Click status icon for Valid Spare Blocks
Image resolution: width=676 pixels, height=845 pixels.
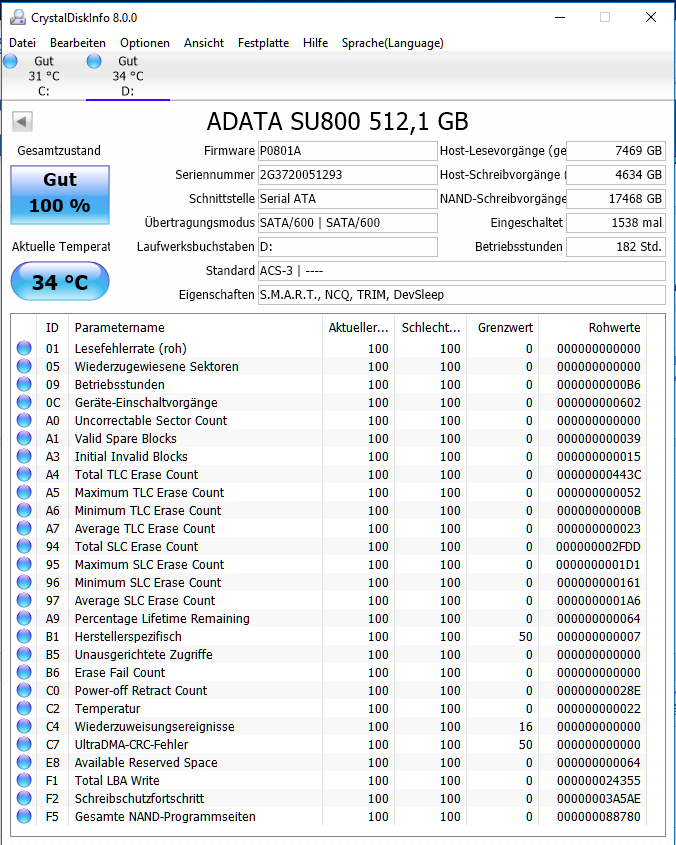(24, 438)
